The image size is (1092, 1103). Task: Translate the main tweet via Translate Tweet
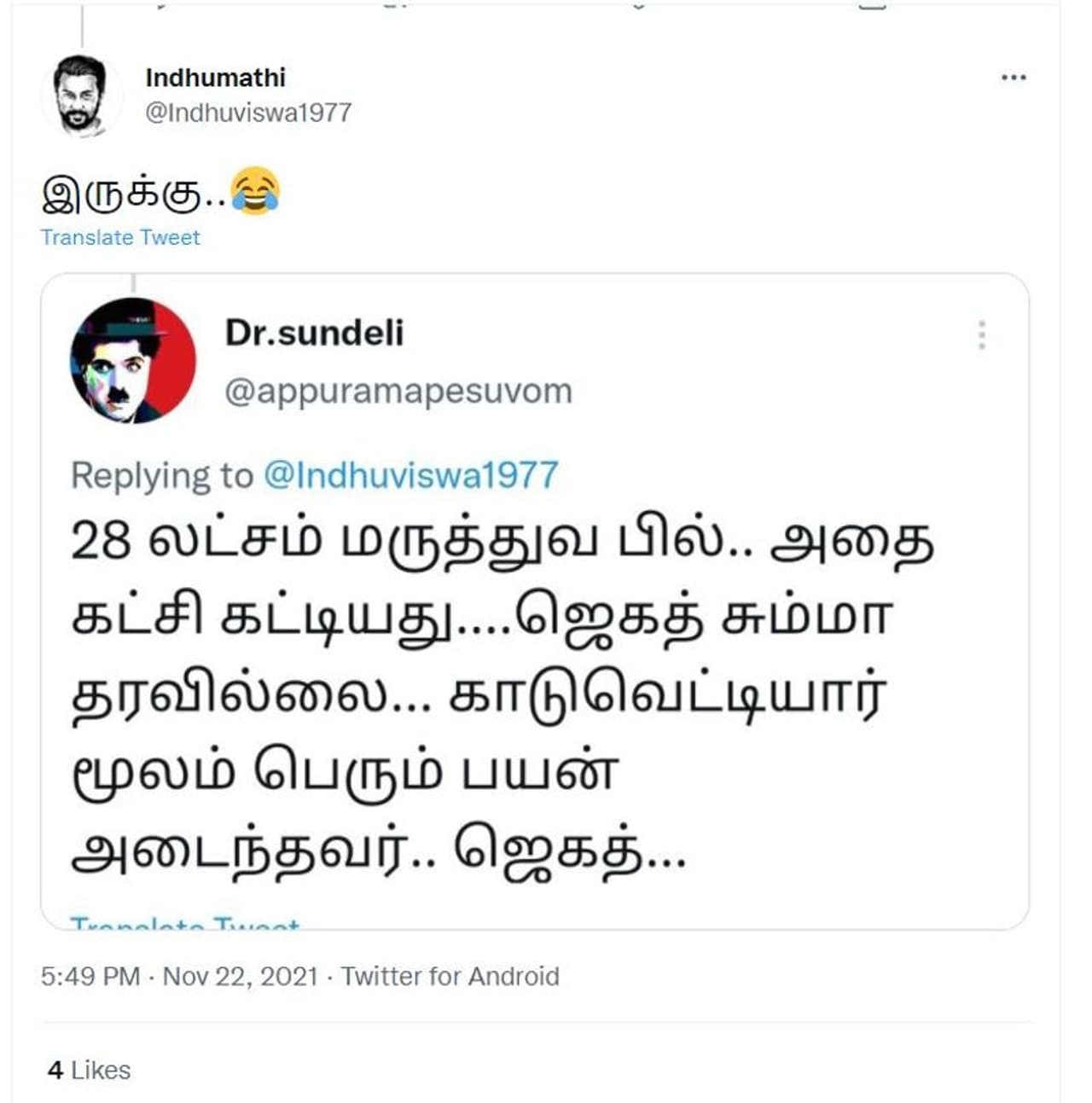click(120, 237)
